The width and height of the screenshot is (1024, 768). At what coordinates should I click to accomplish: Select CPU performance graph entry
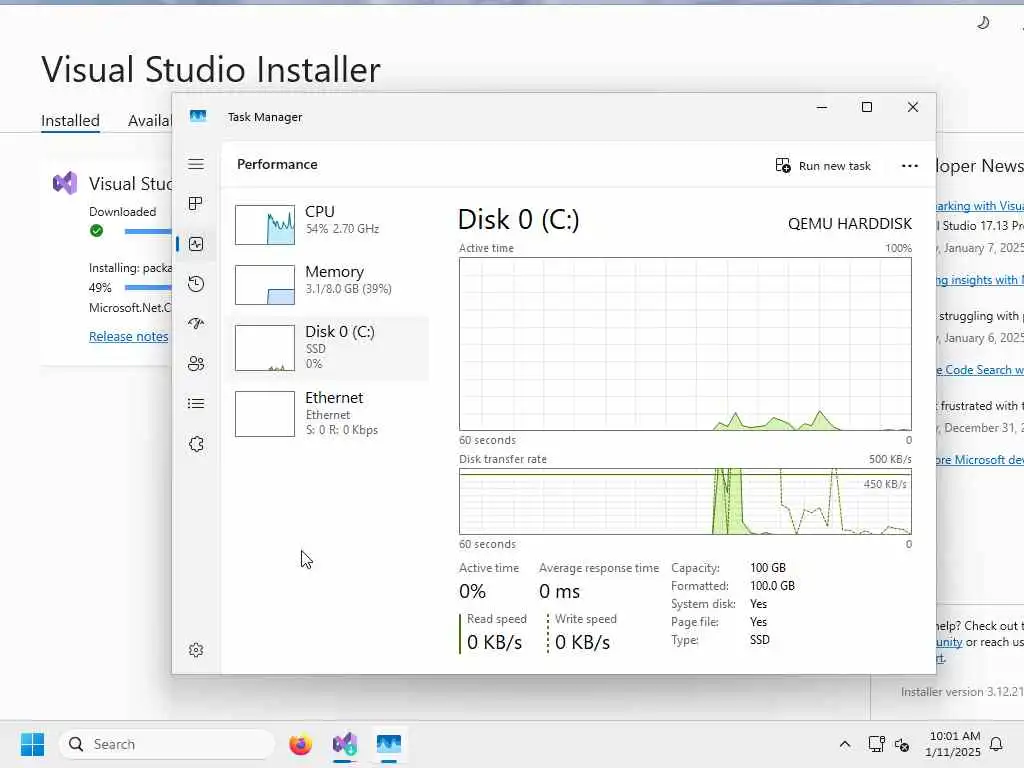click(327, 225)
